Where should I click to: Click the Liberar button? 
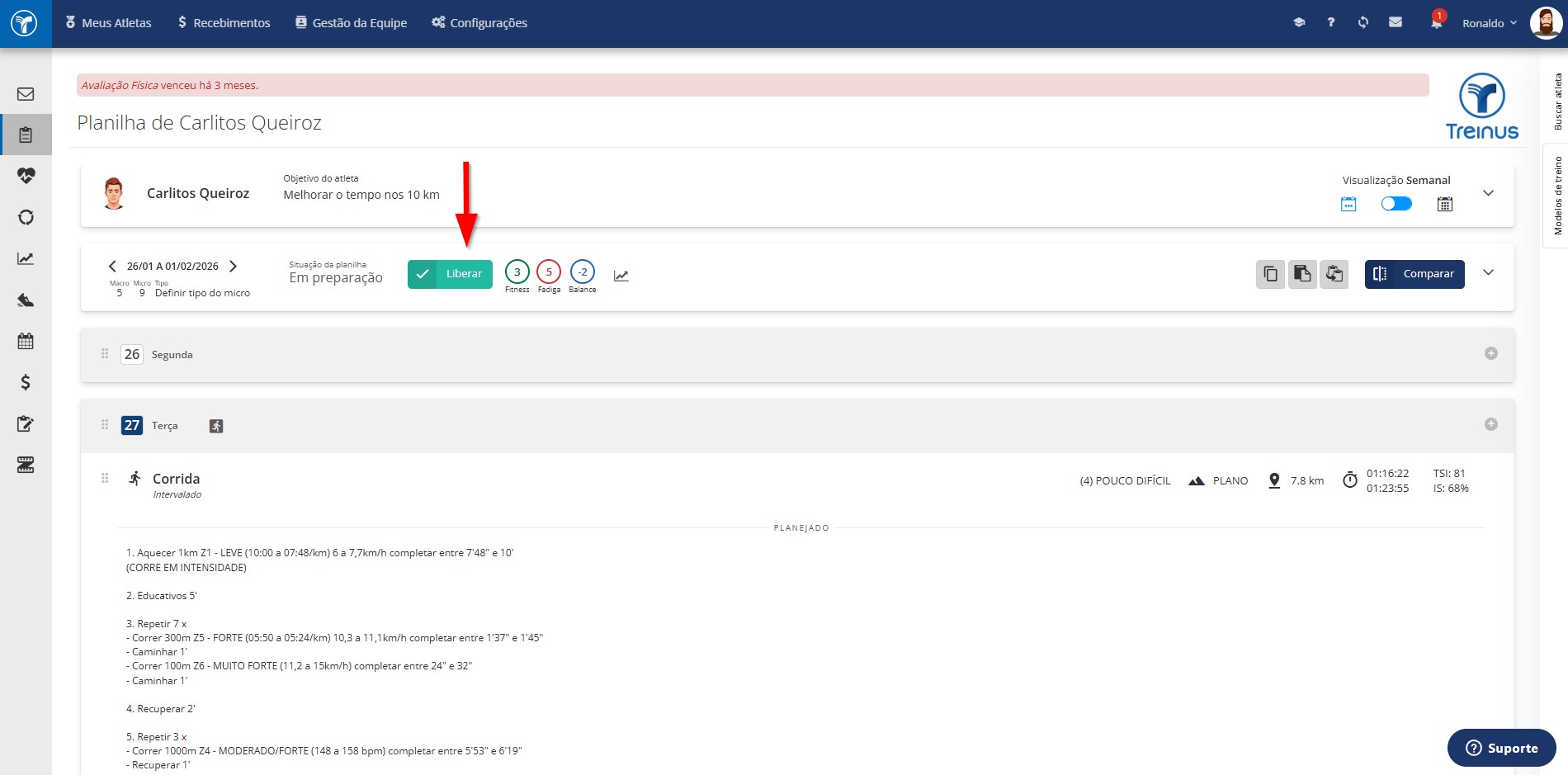[450, 274]
